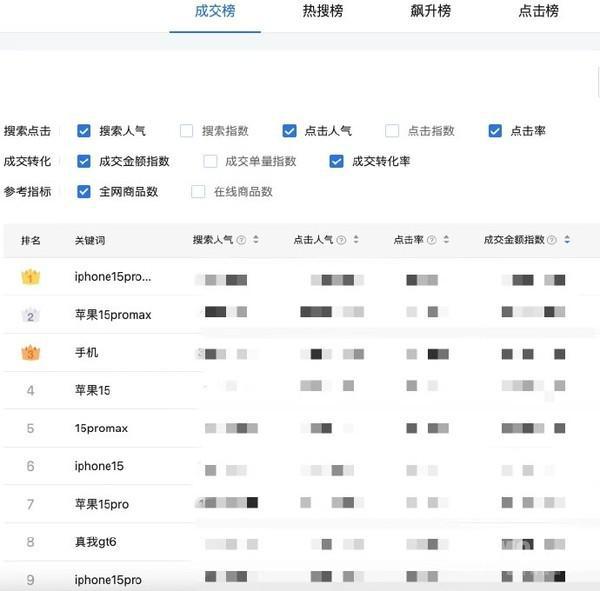Click the 排名 column header
600x591 pixels.
(31, 240)
